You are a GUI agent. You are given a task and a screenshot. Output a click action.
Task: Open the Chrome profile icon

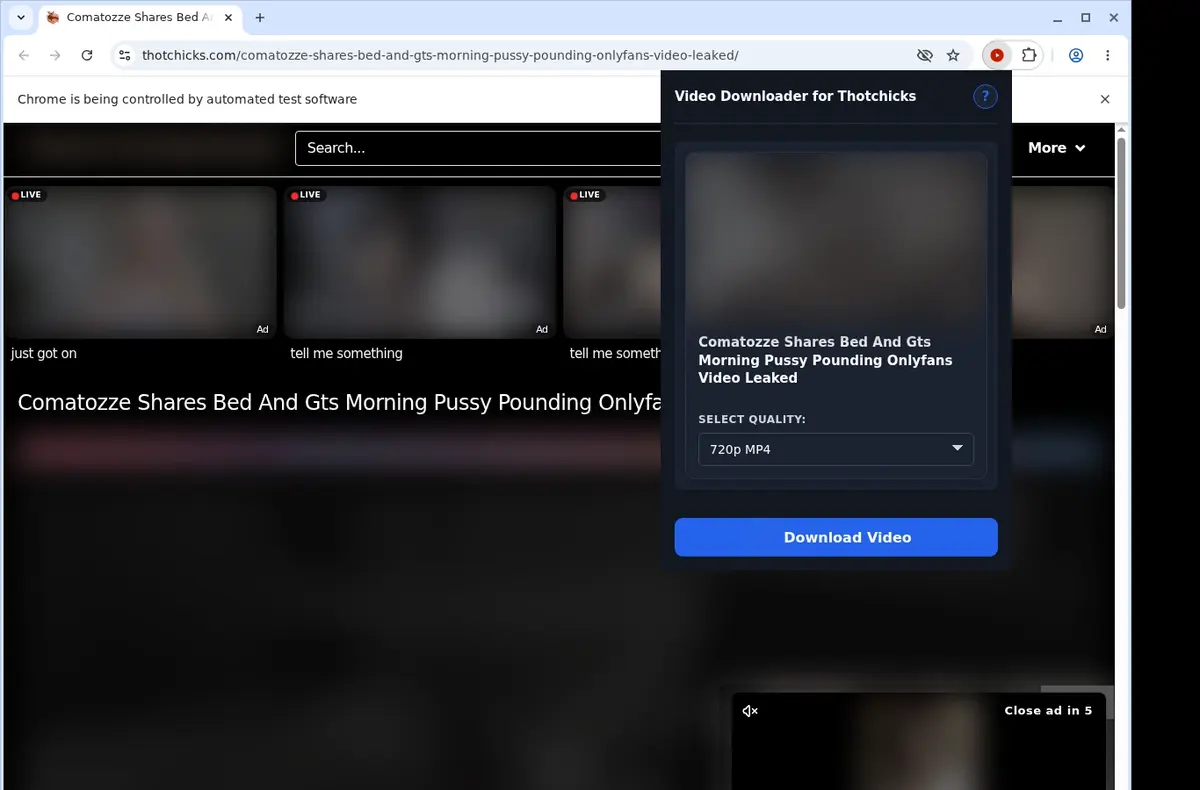point(1076,56)
